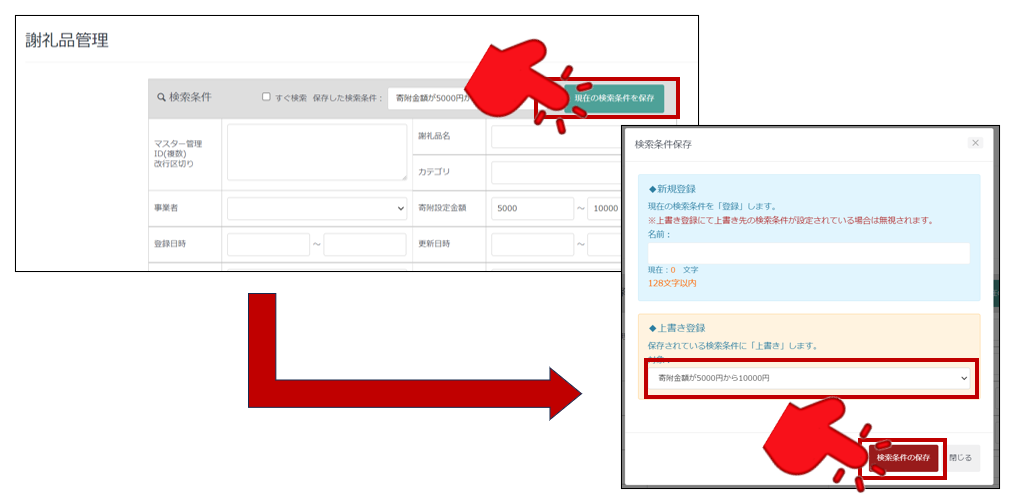Click the 更新日時 start date field
The image size is (1013, 494).
[x=531, y=244]
